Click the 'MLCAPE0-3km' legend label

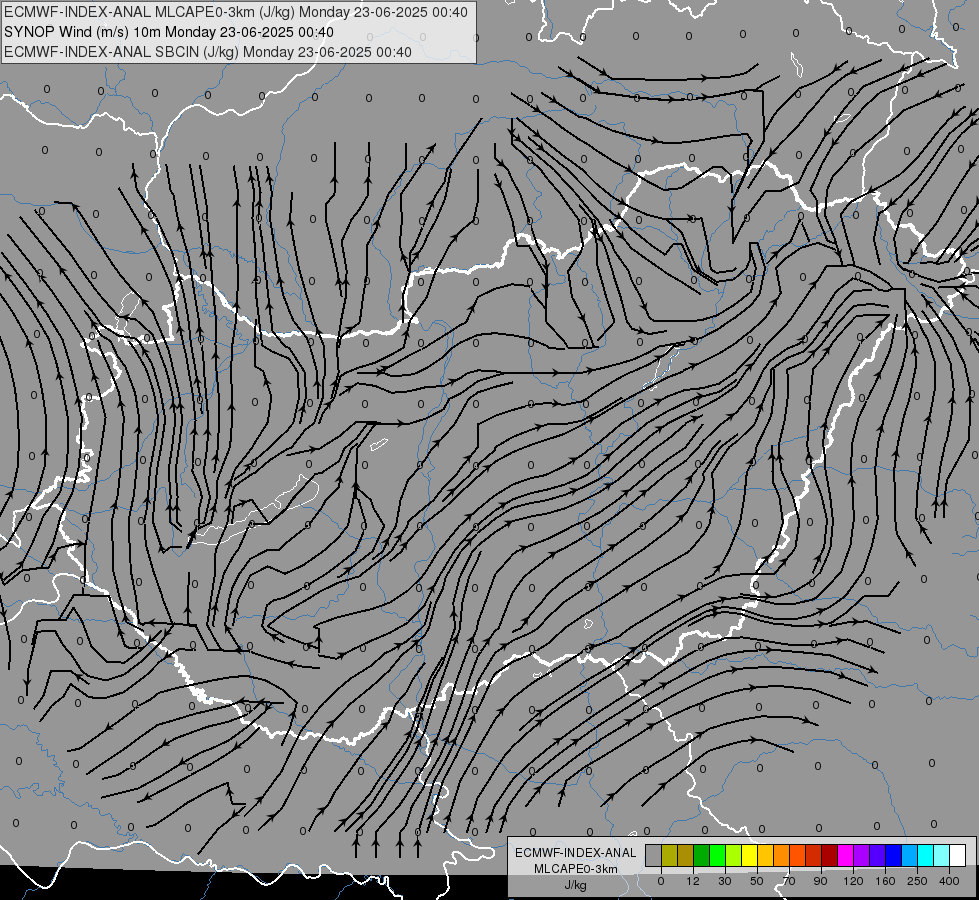click(576, 869)
